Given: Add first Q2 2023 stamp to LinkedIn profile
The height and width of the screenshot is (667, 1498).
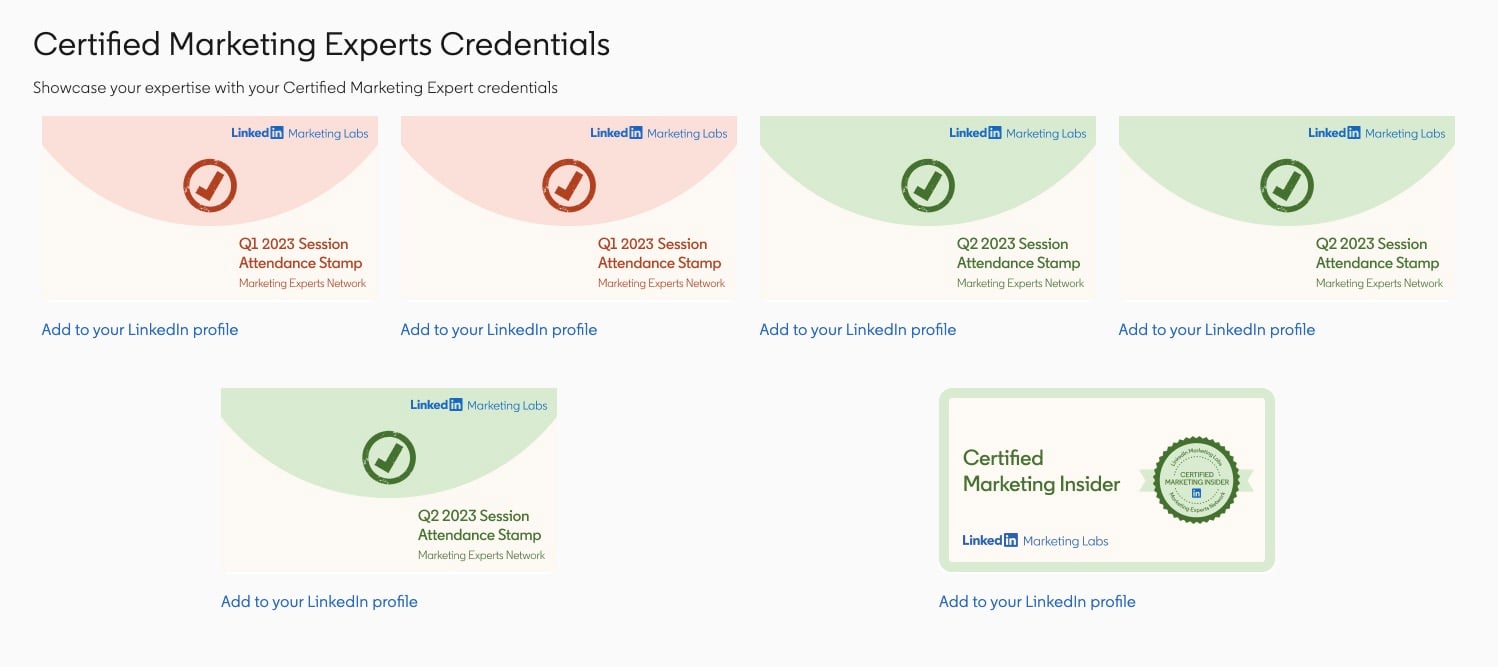Looking at the screenshot, I should pyautogui.click(x=858, y=329).
